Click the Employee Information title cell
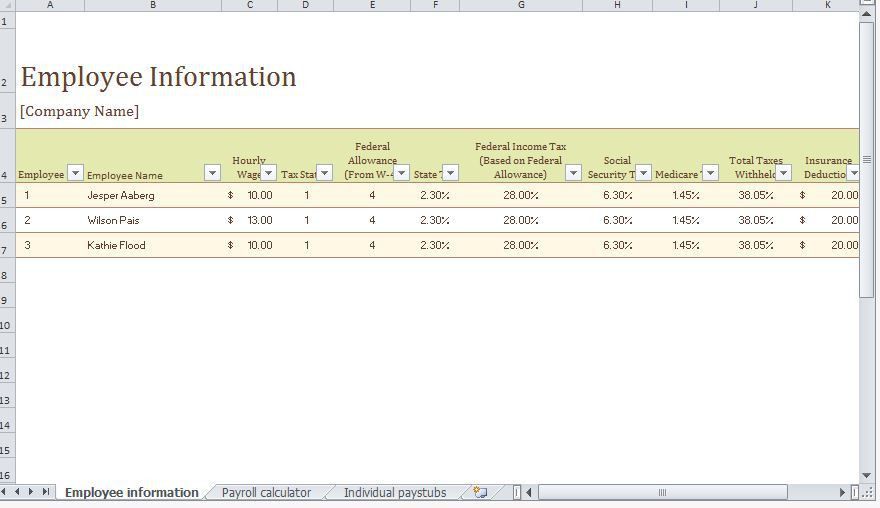The image size is (880, 508). (x=158, y=77)
